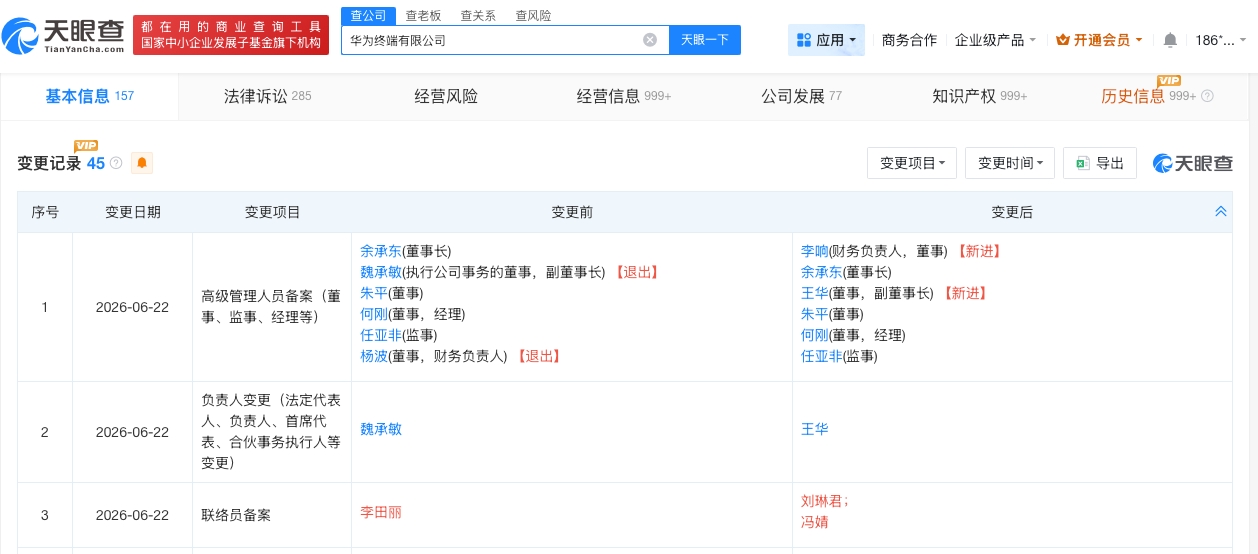Select the 查风险 search tab
This screenshot has height=554, width=1258.
click(x=533, y=15)
